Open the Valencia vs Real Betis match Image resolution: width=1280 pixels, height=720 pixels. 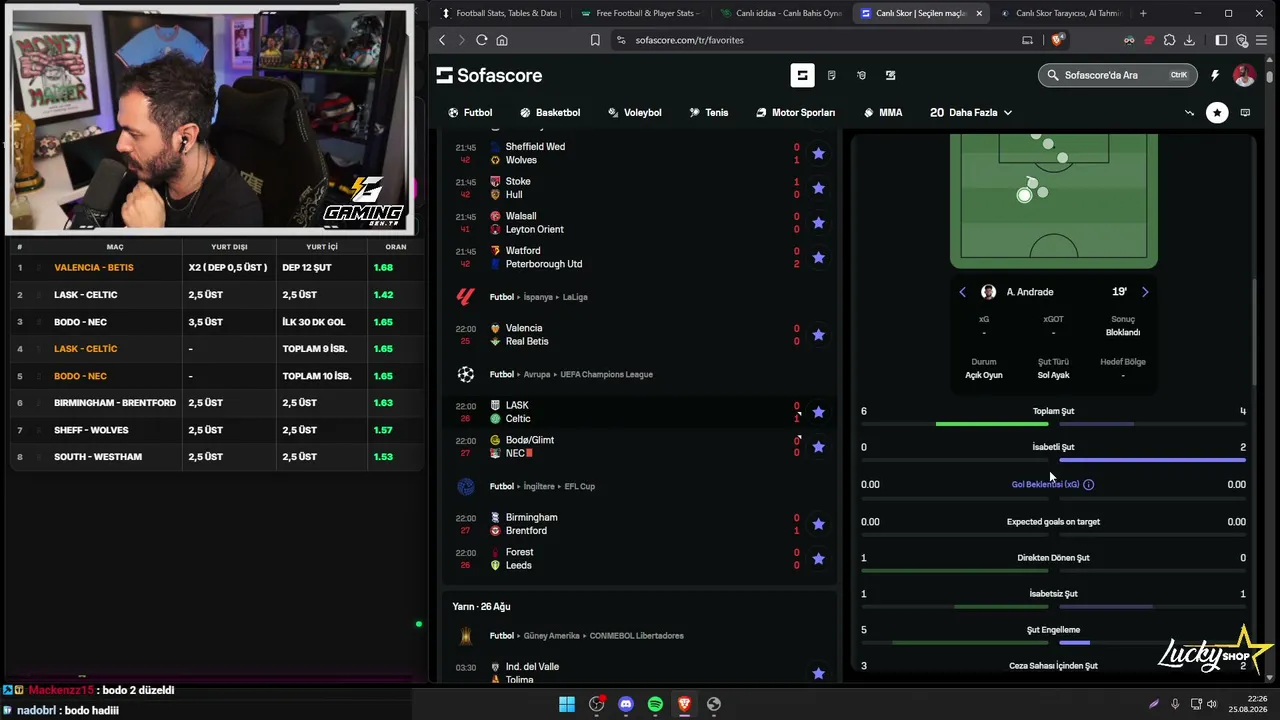(x=640, y=335)
